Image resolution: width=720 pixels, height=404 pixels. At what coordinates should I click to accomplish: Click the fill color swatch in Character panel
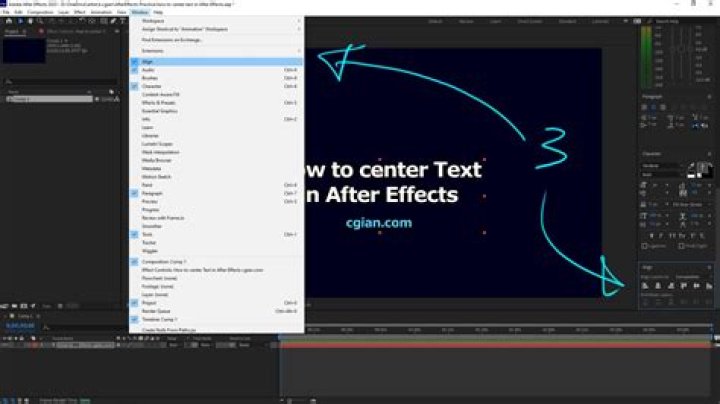tap(703, 168)
